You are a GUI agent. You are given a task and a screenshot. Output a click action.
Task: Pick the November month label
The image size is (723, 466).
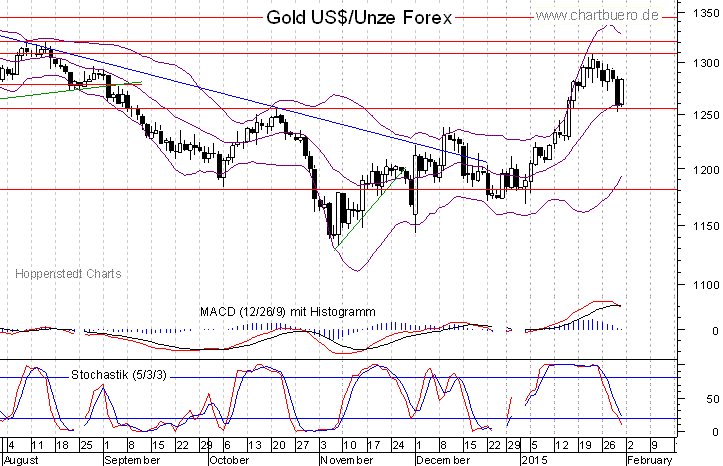[x=346, y=460]
